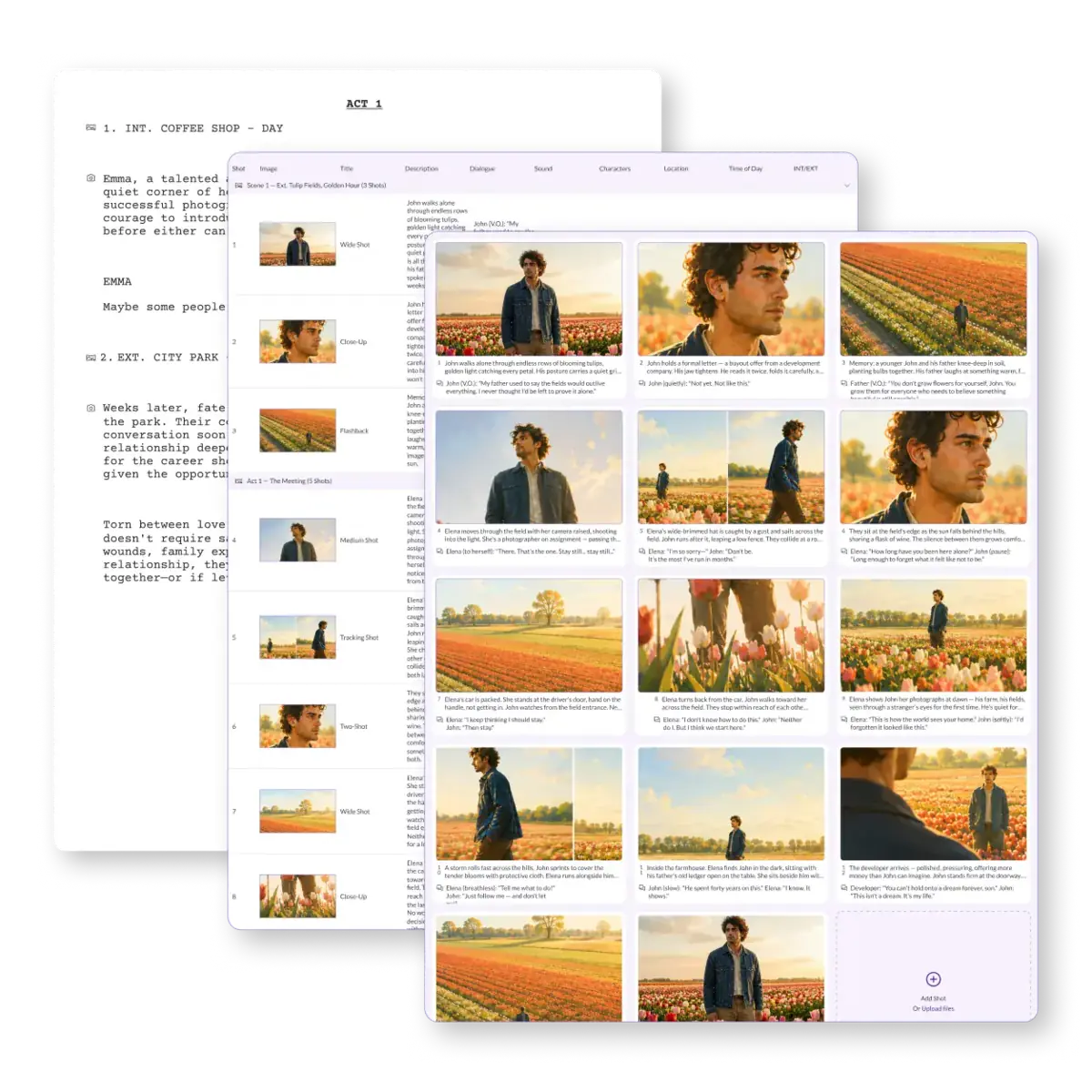Click the Shot column header
Image resolution: width=1092 pixels, height=1092 pixels.
click(238, 168)
